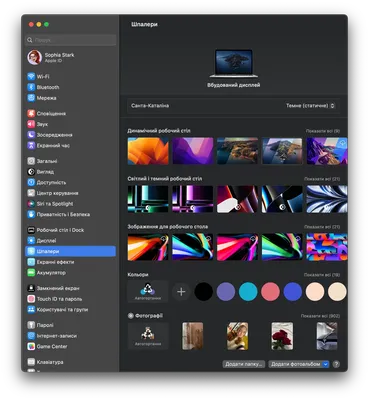Select the blue geometric shapes desktop picture
This screenshot has height=400, width=369.
pyautogui.click(x=327, y=247)
